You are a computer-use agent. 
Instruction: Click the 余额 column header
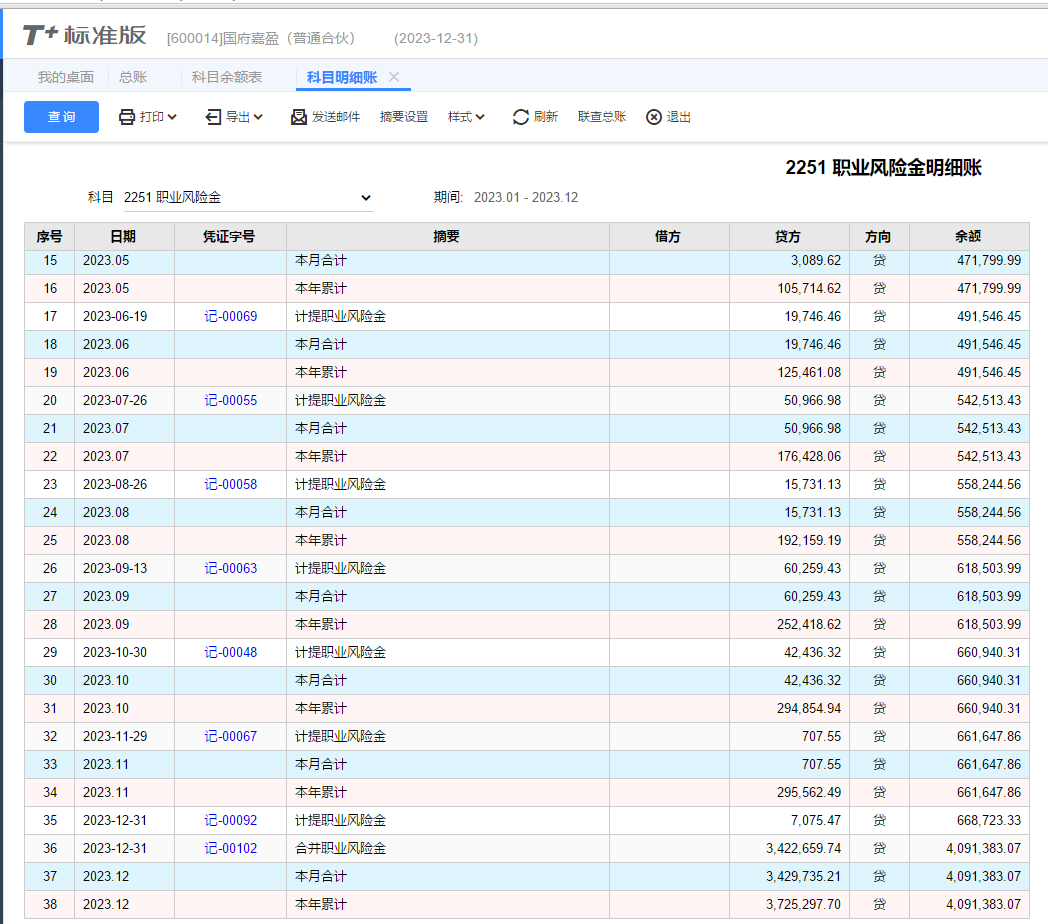click(968, 237)
